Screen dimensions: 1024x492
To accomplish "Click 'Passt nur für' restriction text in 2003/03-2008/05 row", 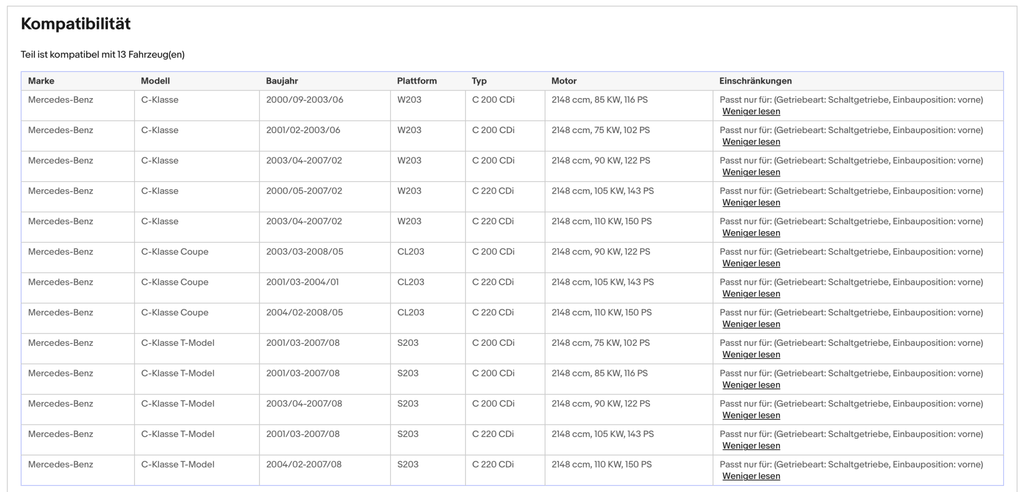I will 852,252.
